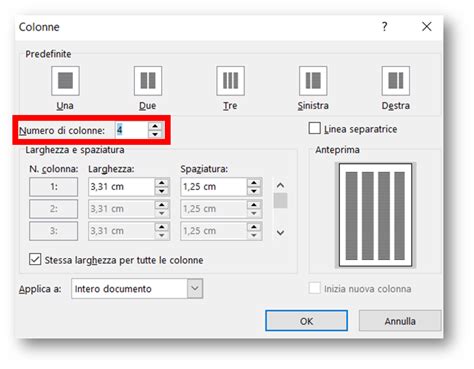This screenshot has width=474, height=369.
Task: Cancel with the Annulla button
Action: tap(400, 321)
